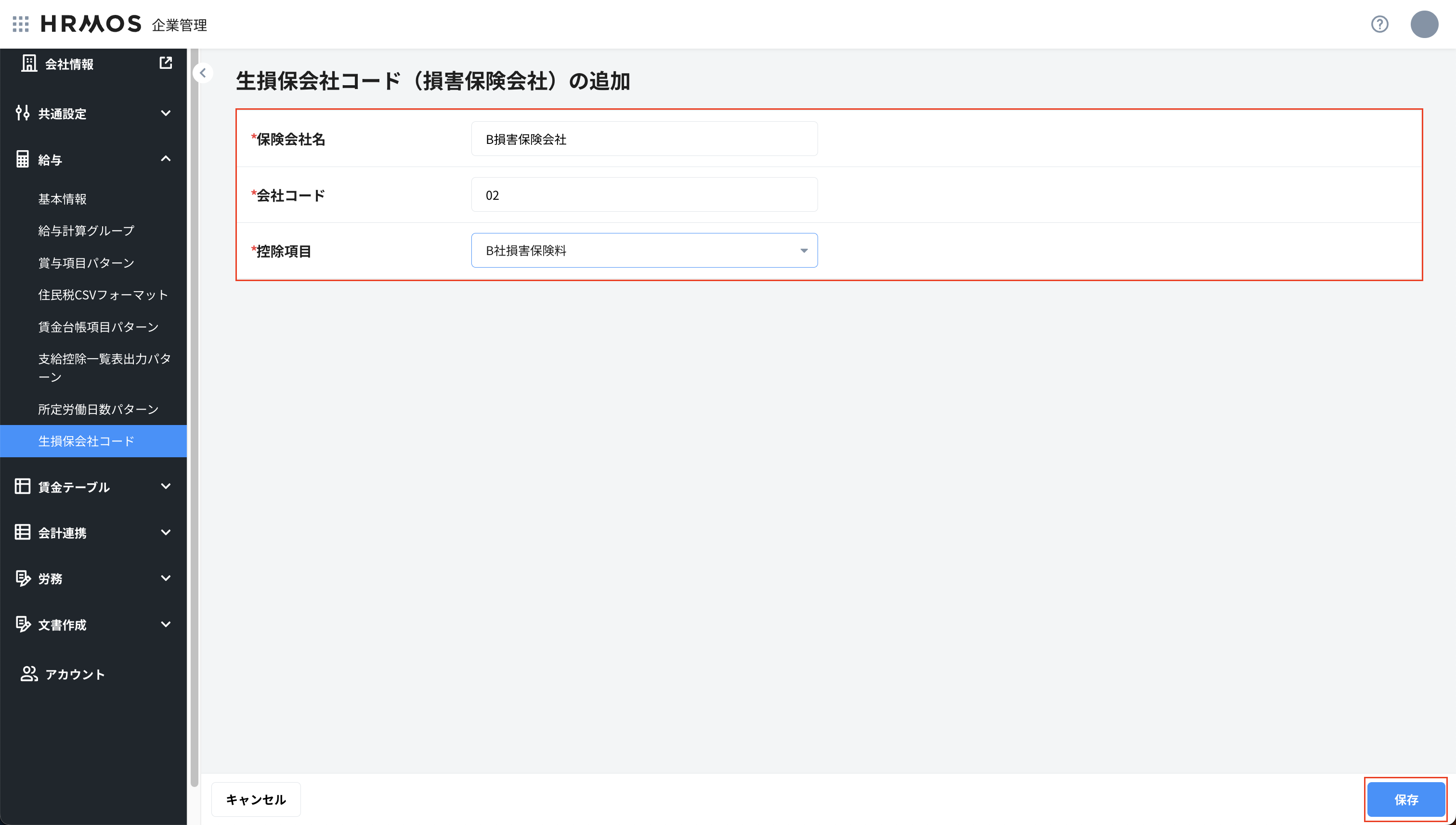Screen dimensions: 1456x825
Task: Click the 文書作成 sidebar icon
Action: pyautogui.click(x=23, y=624)
